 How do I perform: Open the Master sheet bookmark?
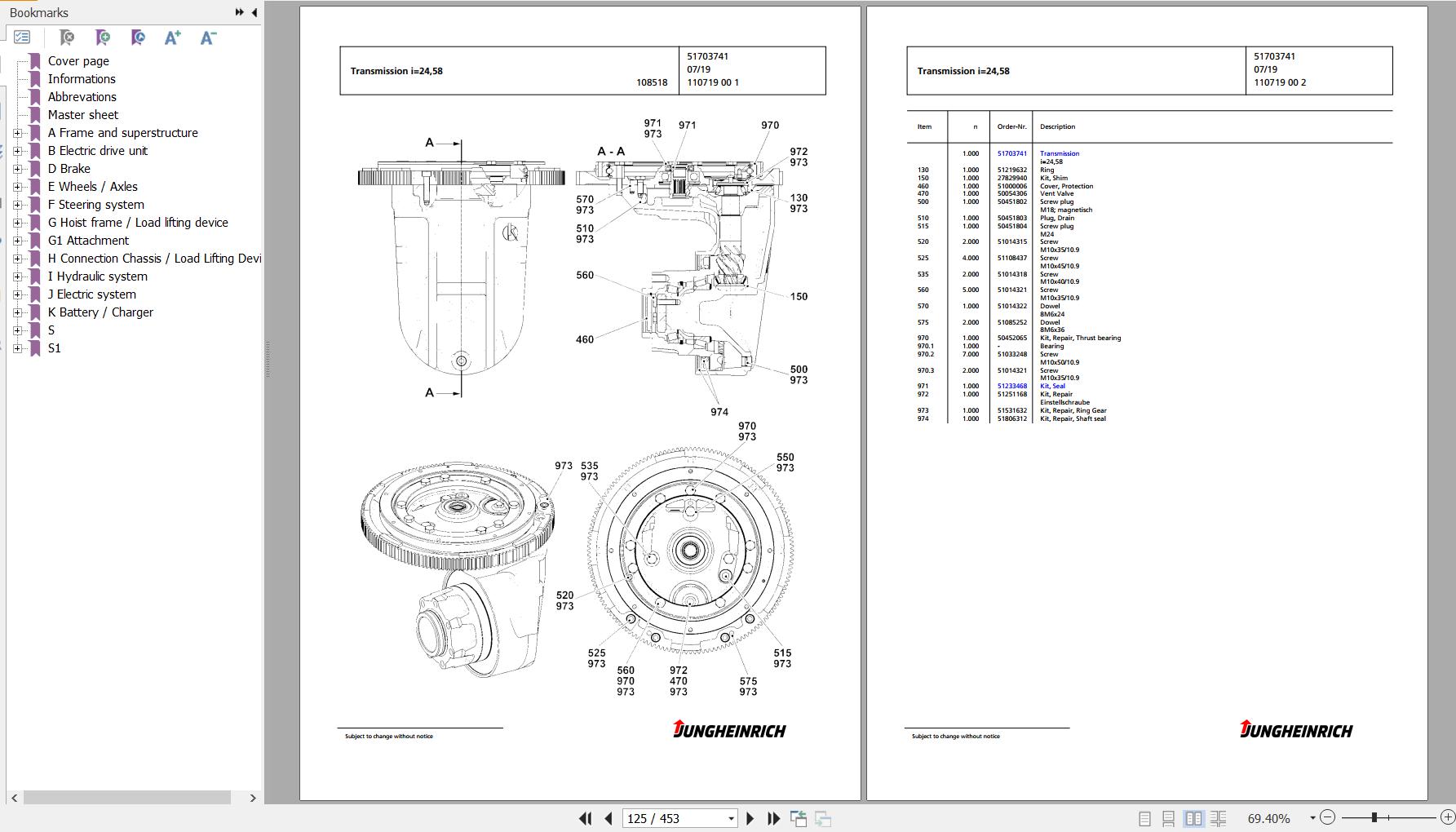pyautogui.click(x=82, y=115)
